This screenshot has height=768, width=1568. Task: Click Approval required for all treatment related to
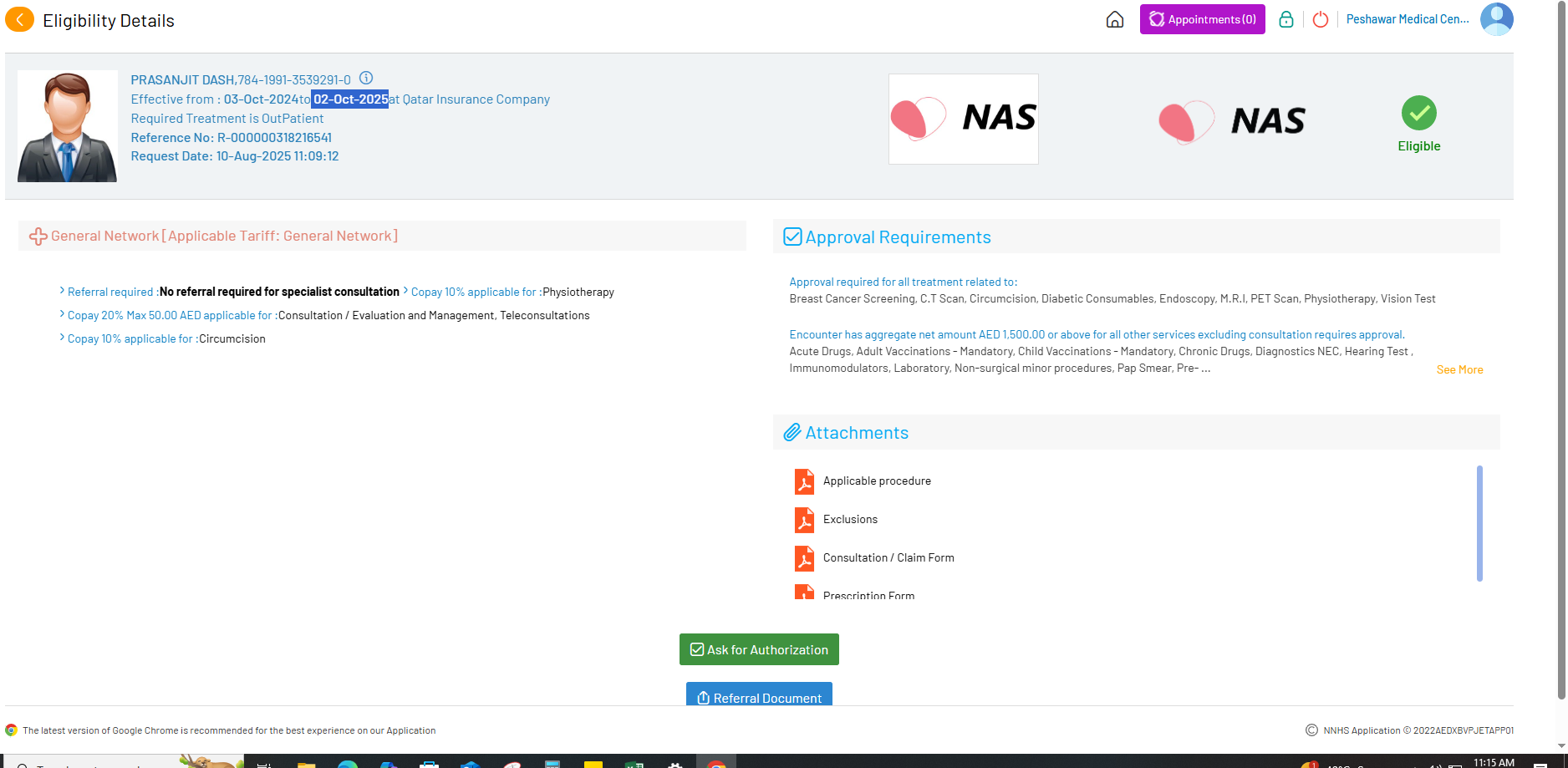[903, 282]
